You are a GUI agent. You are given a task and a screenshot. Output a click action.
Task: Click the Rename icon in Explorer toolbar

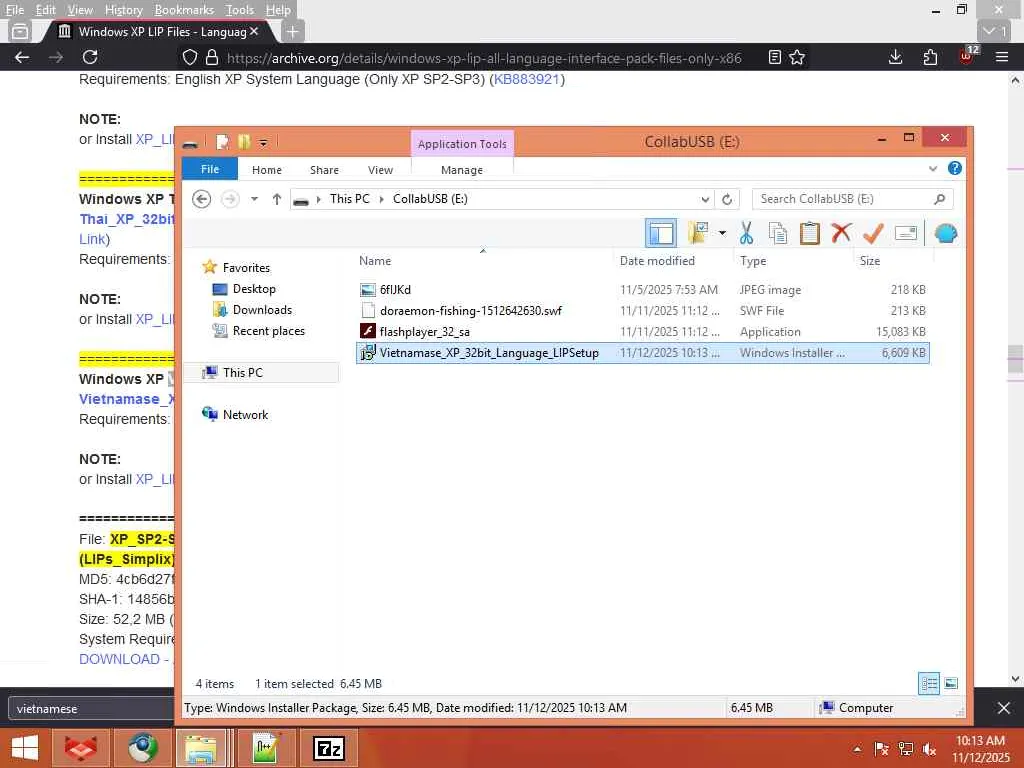(906, 233)
